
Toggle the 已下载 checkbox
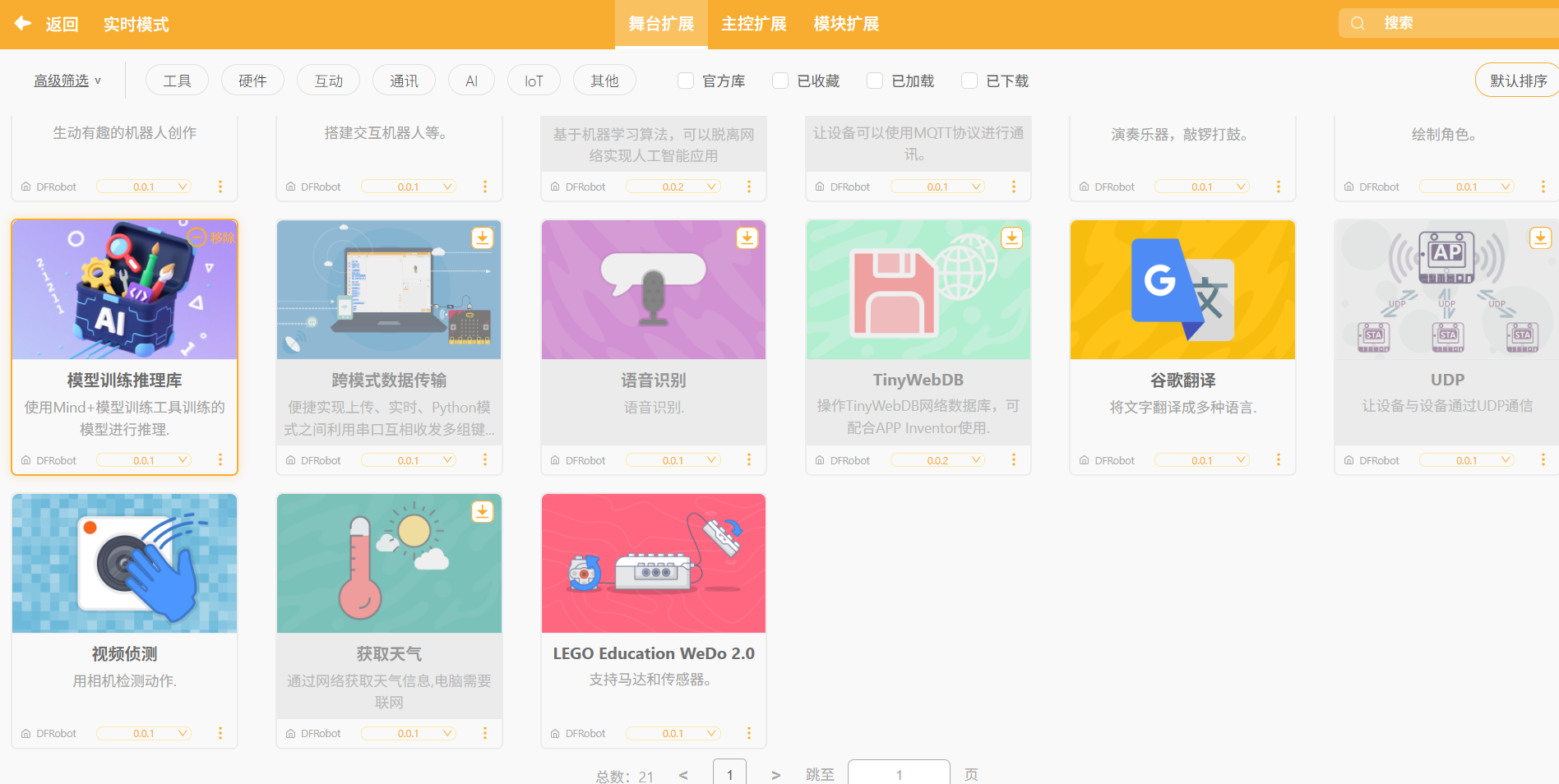pos(969,81)
